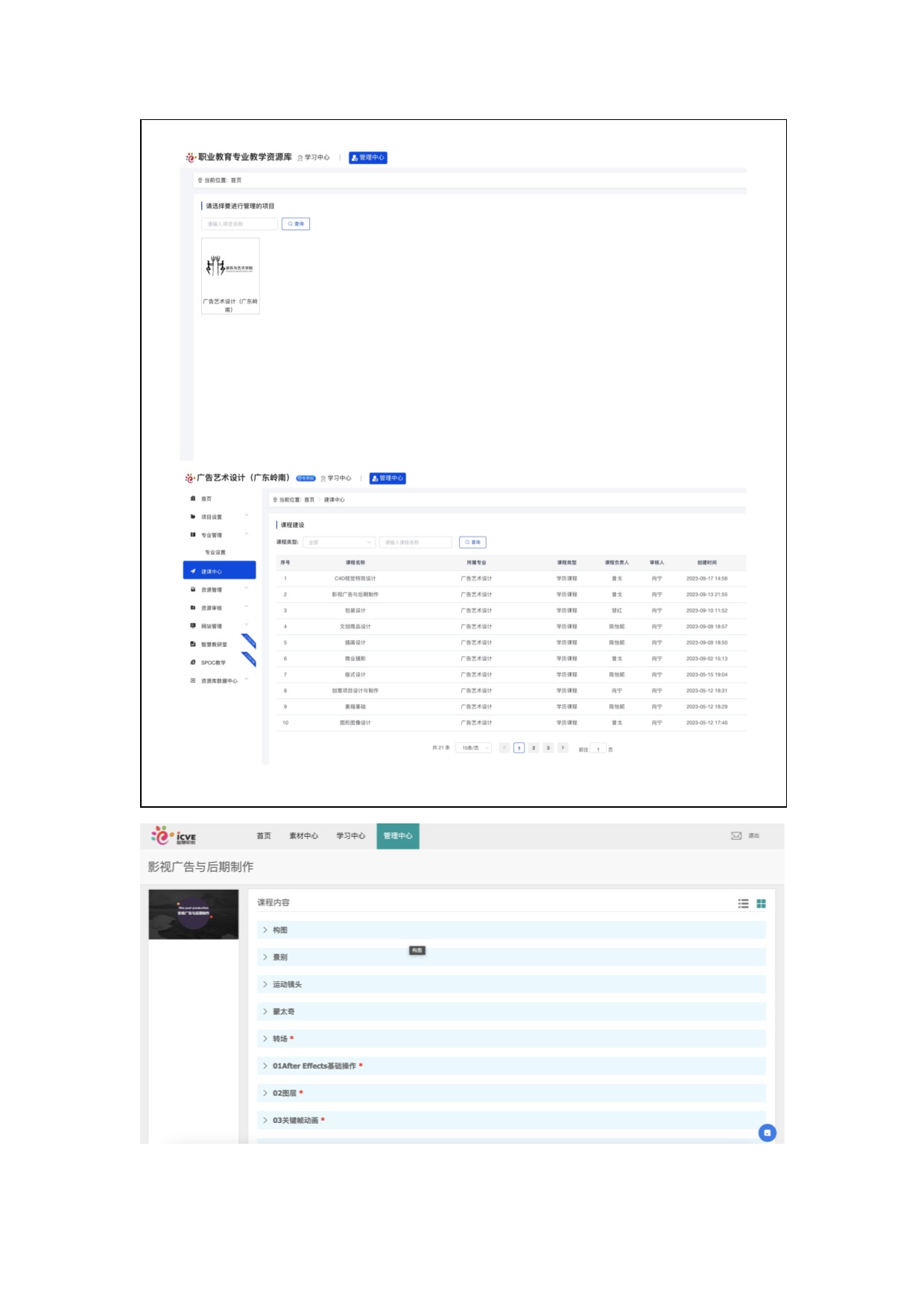Click the blue floating help icon
924x1307 pixels.
click(767, 1133)
